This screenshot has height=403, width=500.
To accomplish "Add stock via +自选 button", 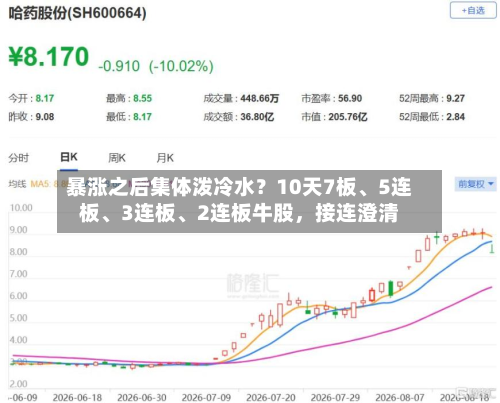I will pyautogui.click(x=473, y=11).
